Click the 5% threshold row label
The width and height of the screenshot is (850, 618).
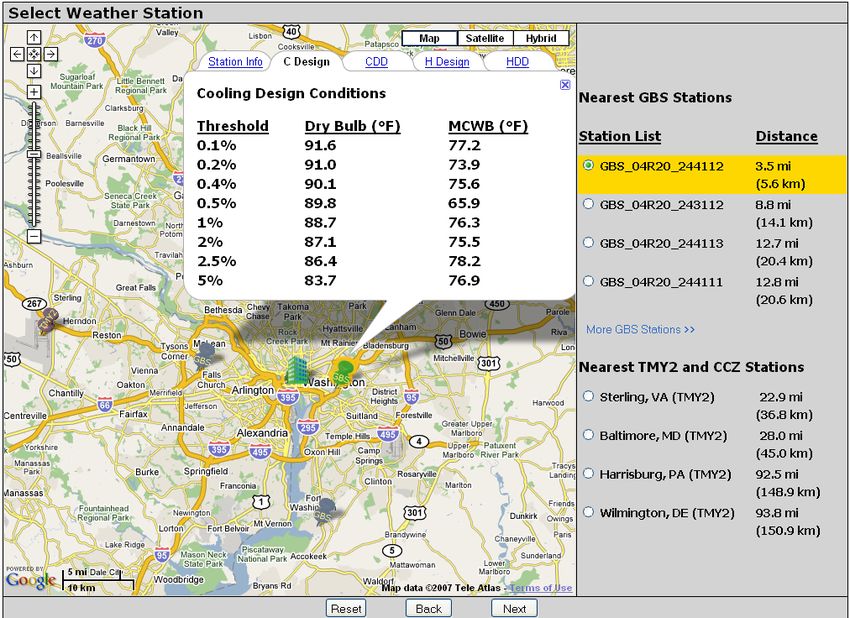(210, 281)
